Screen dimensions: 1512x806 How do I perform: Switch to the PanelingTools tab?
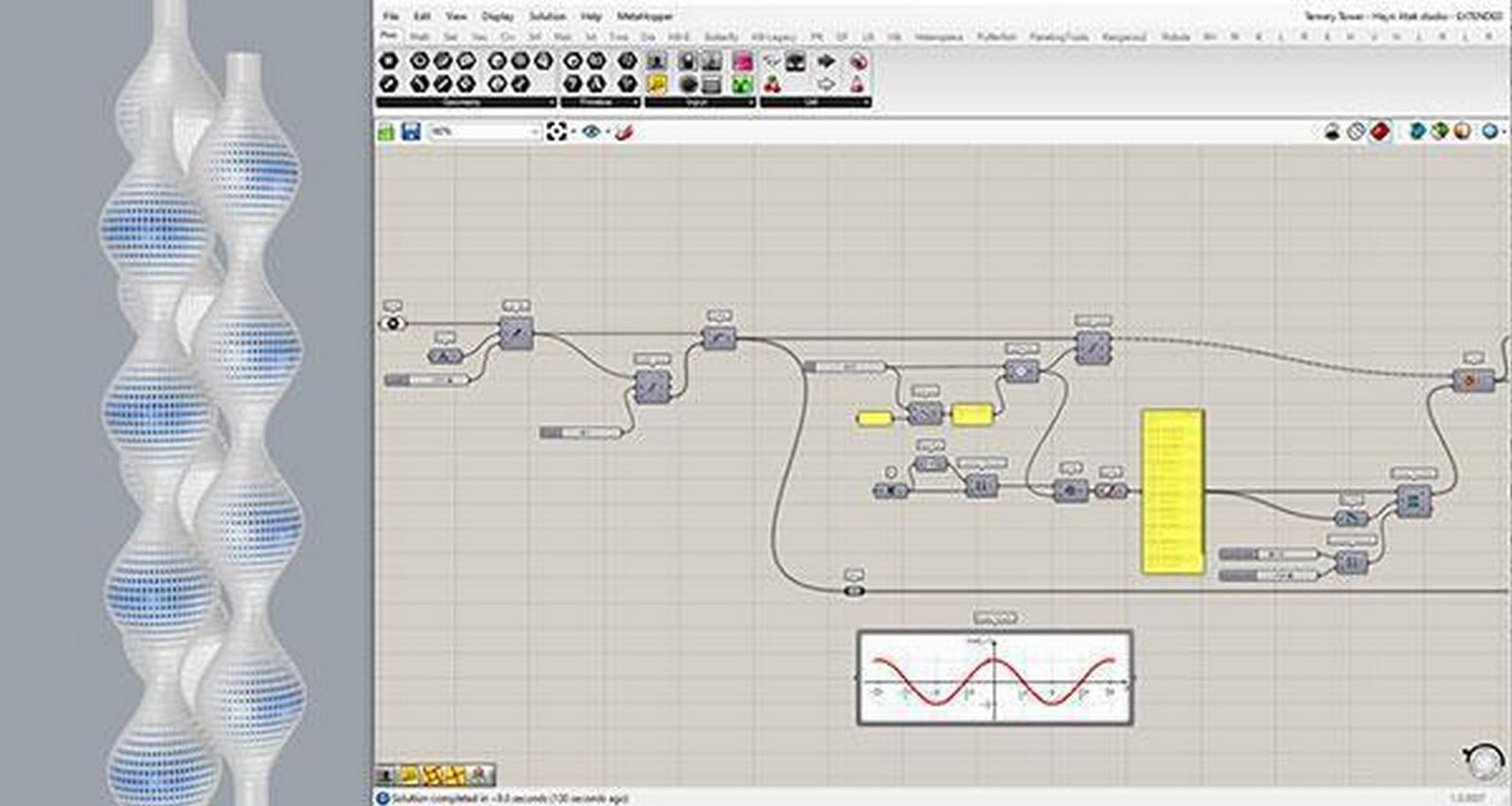[1059, 37]
